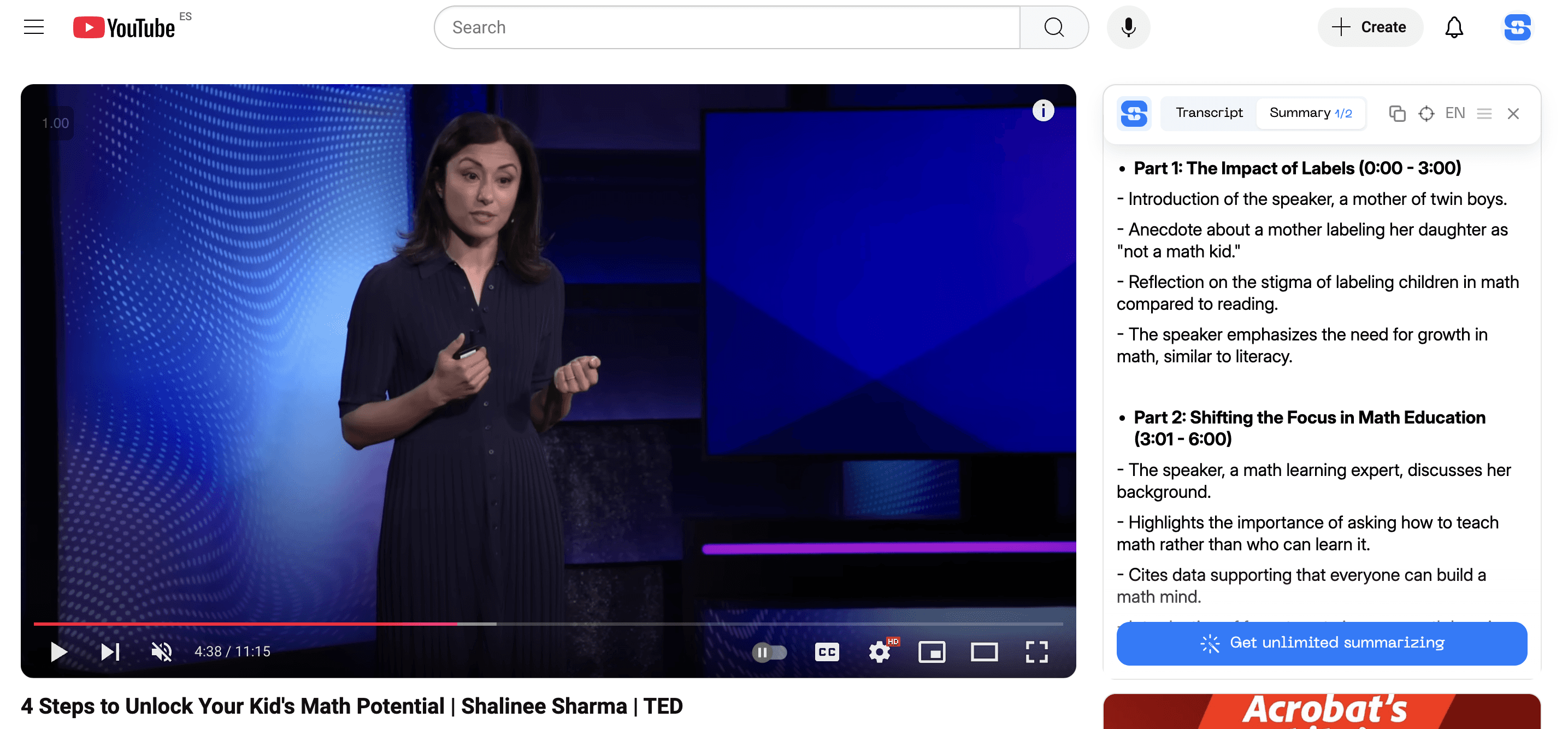This screenshot has width=1568, height=729.
Task: Click Get unlimited summarizing button
Action: [x=1322, y=643]
